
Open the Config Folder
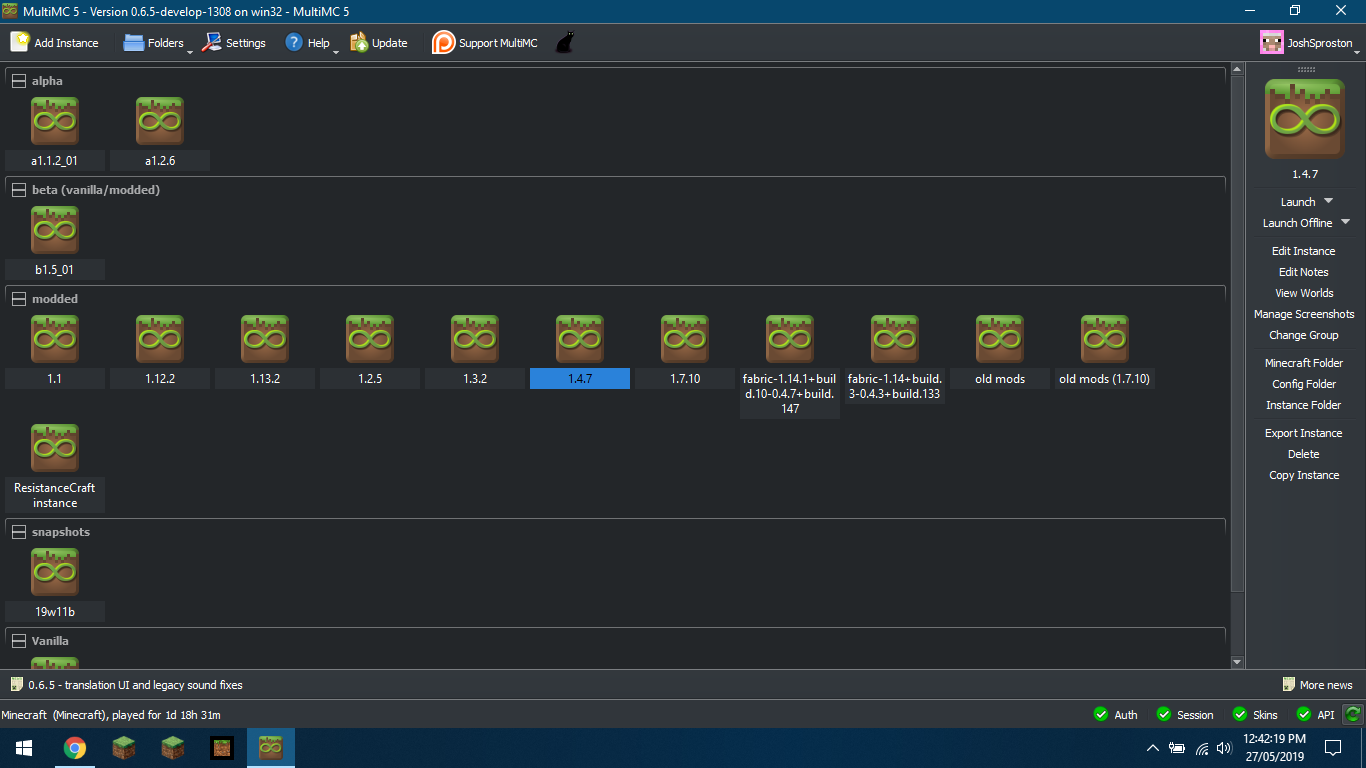click(1304, 384)
